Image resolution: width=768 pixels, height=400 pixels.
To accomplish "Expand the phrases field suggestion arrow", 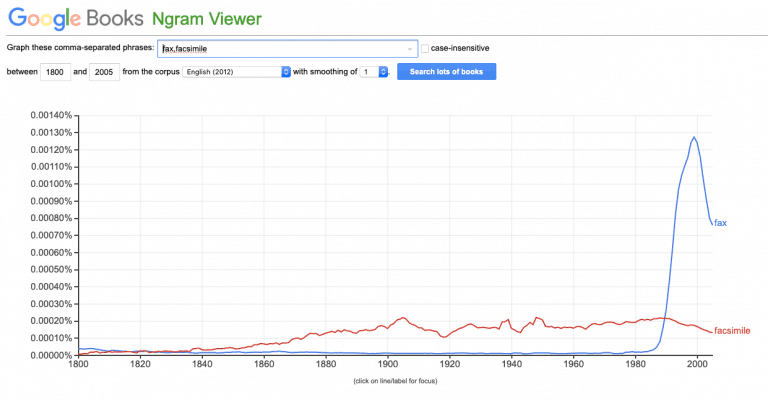I will pyautogui.click(x=411, y=48).
